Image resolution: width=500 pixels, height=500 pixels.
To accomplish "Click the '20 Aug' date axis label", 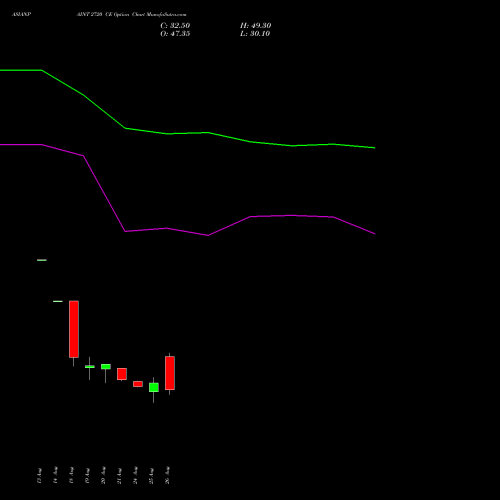I will click(103, 476).
